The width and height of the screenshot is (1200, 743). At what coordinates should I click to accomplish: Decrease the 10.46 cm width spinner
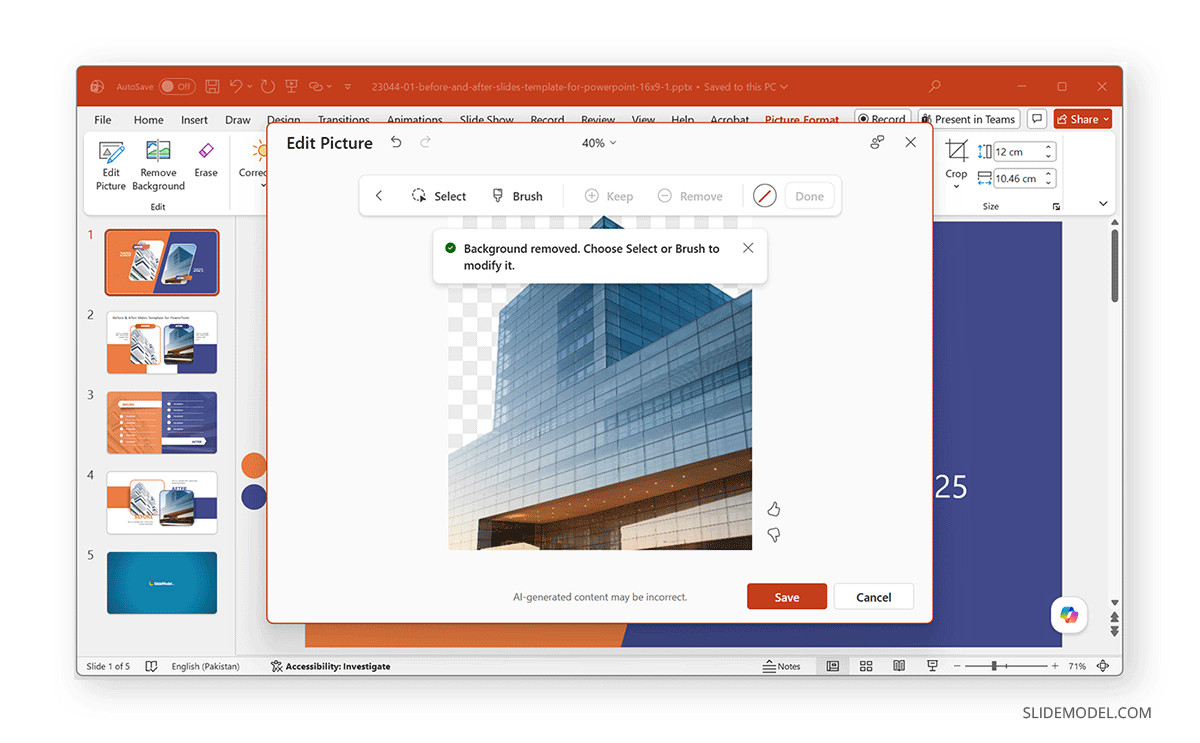(x=1049, y=183)
